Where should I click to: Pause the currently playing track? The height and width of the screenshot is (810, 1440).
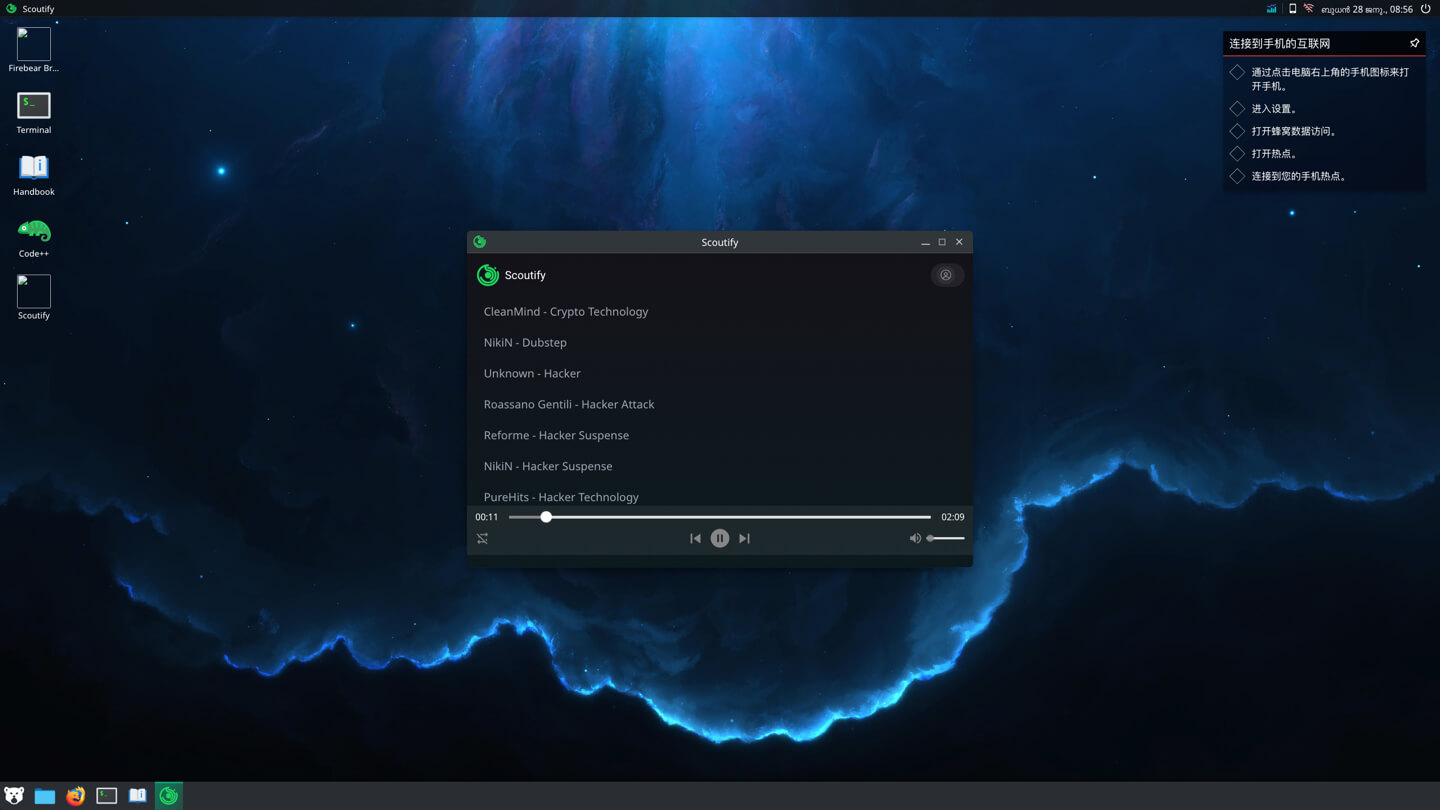coord(719,538)
